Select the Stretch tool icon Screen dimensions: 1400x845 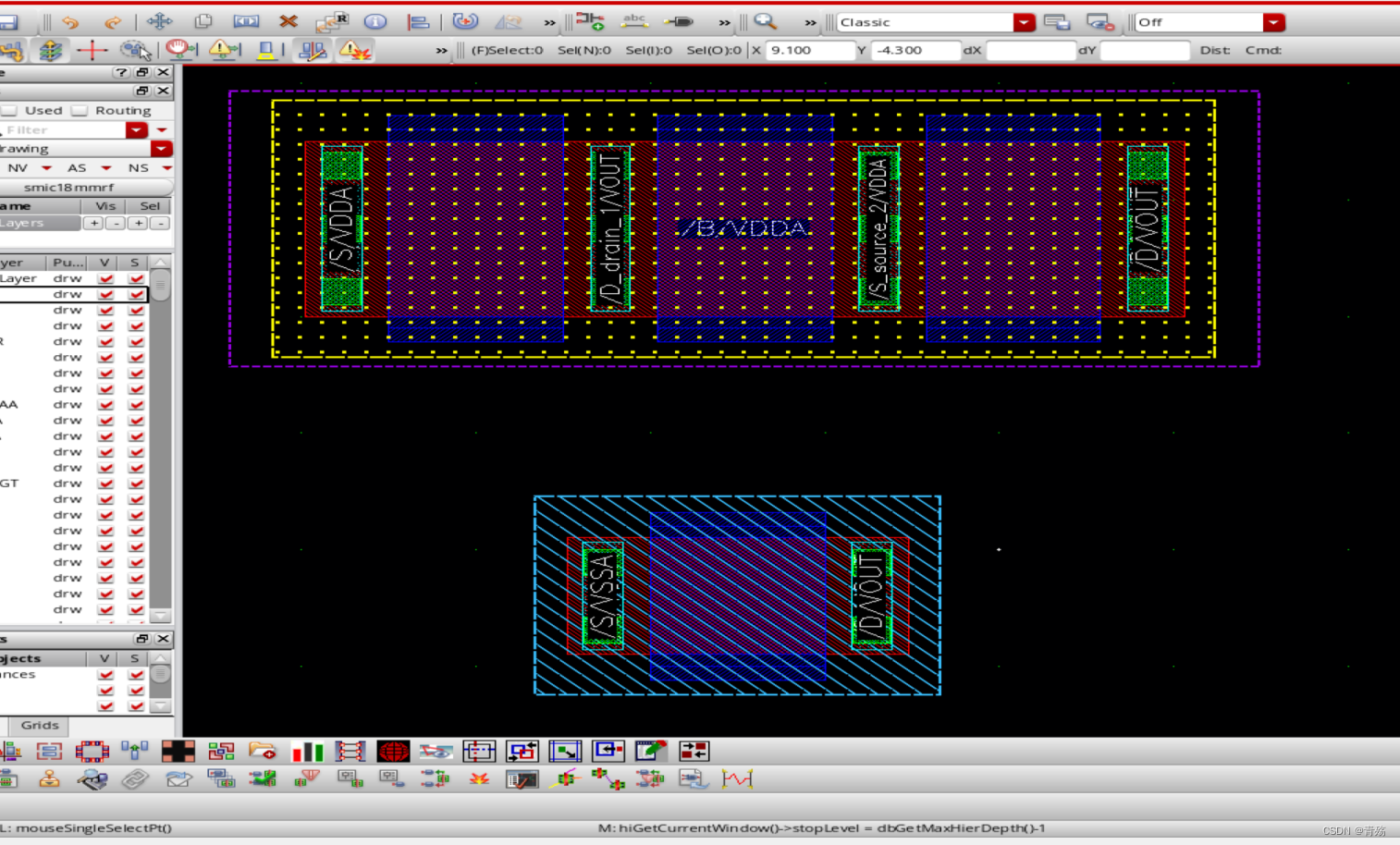tap(246, 21)
